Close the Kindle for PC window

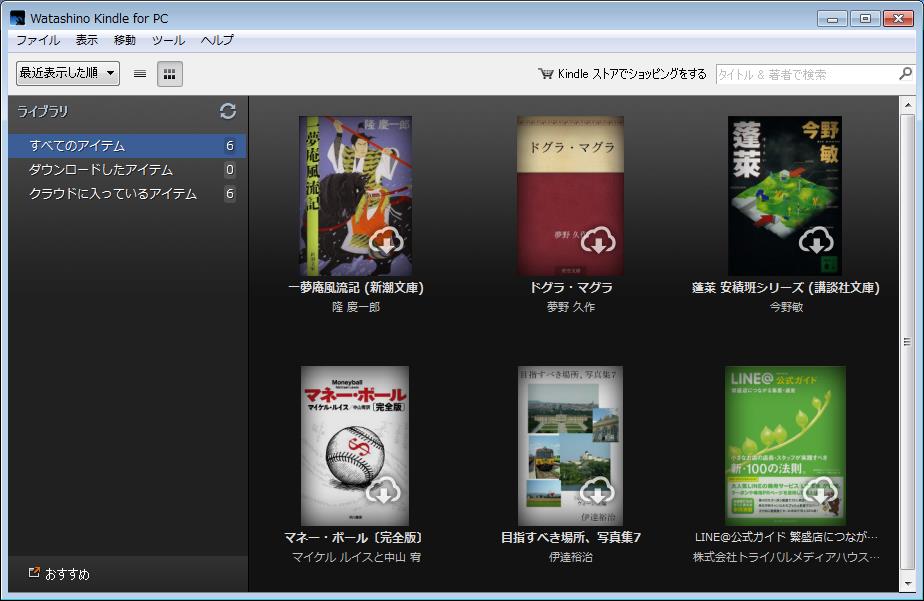898,19
